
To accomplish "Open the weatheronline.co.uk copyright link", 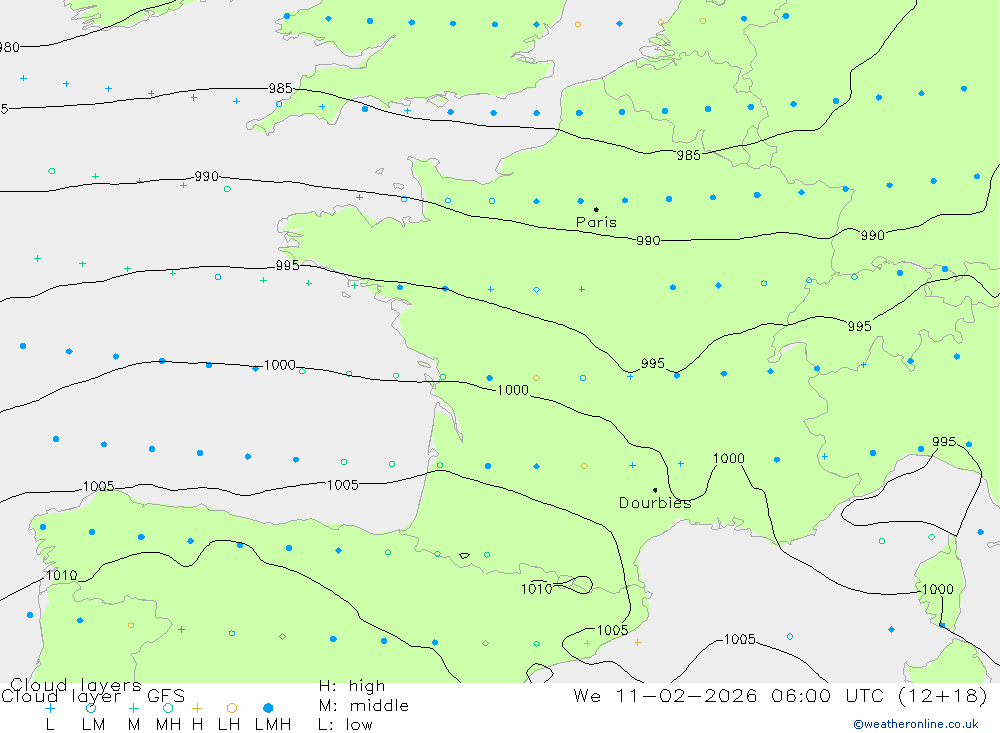I will (916, 724).
